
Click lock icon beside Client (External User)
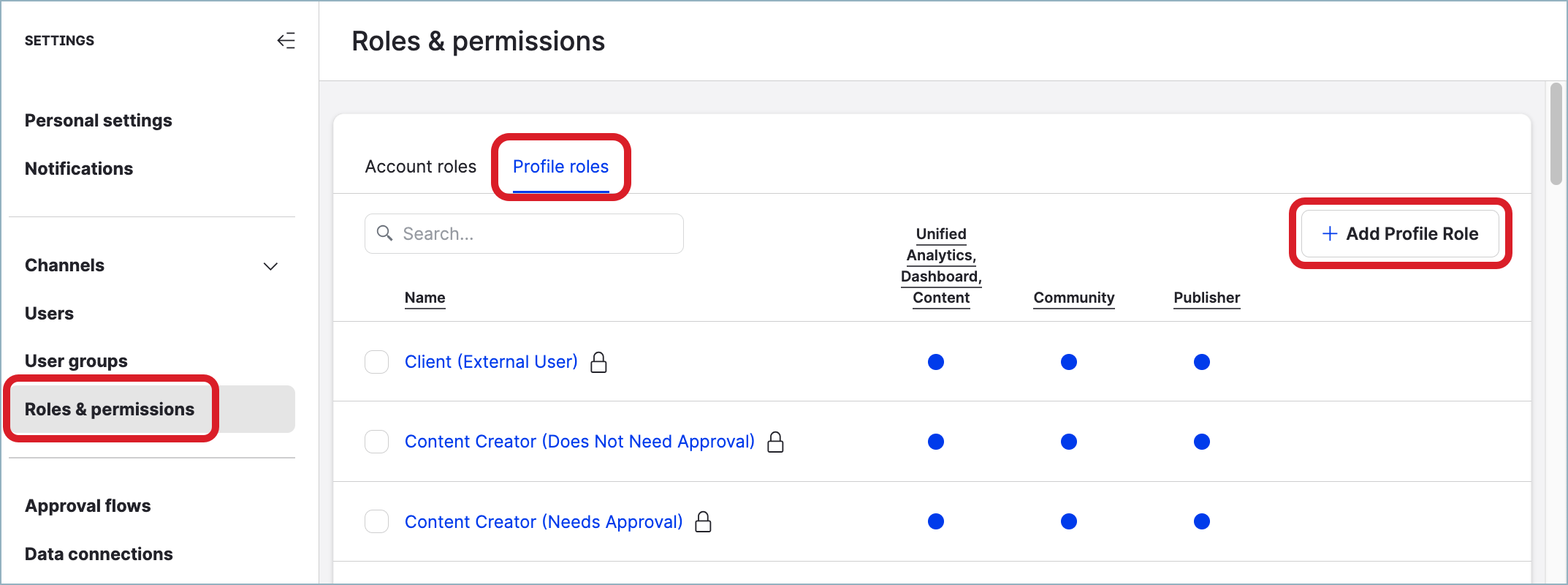pyautogui.click(x=598, y=362)
